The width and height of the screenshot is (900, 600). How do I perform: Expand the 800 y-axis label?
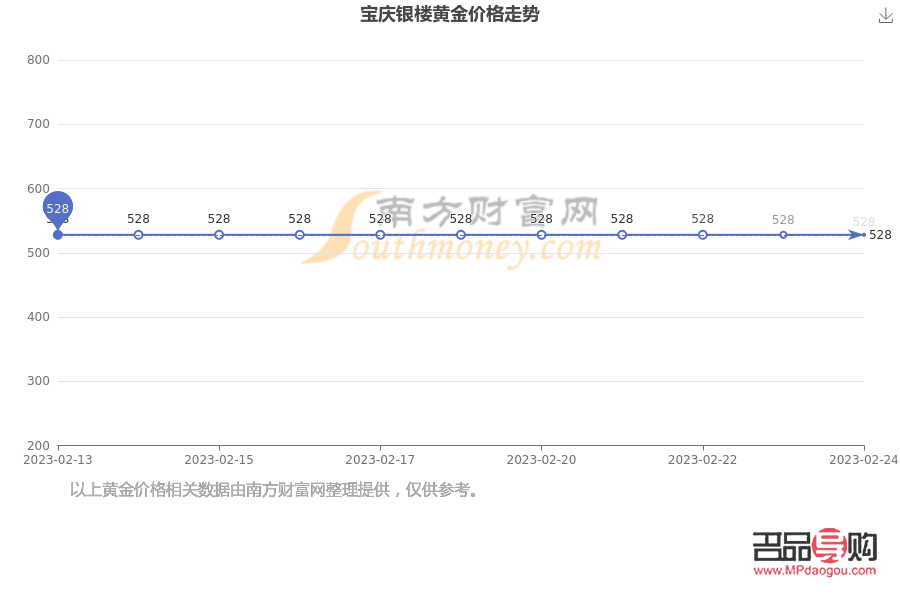(40, 59)
